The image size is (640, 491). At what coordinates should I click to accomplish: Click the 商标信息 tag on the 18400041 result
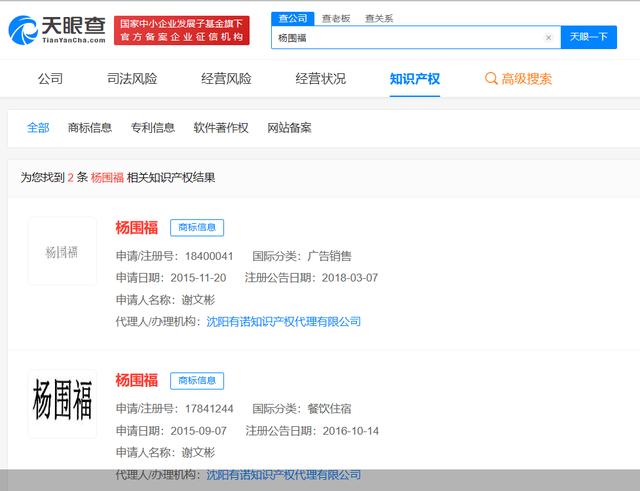[x=197, y=227]
